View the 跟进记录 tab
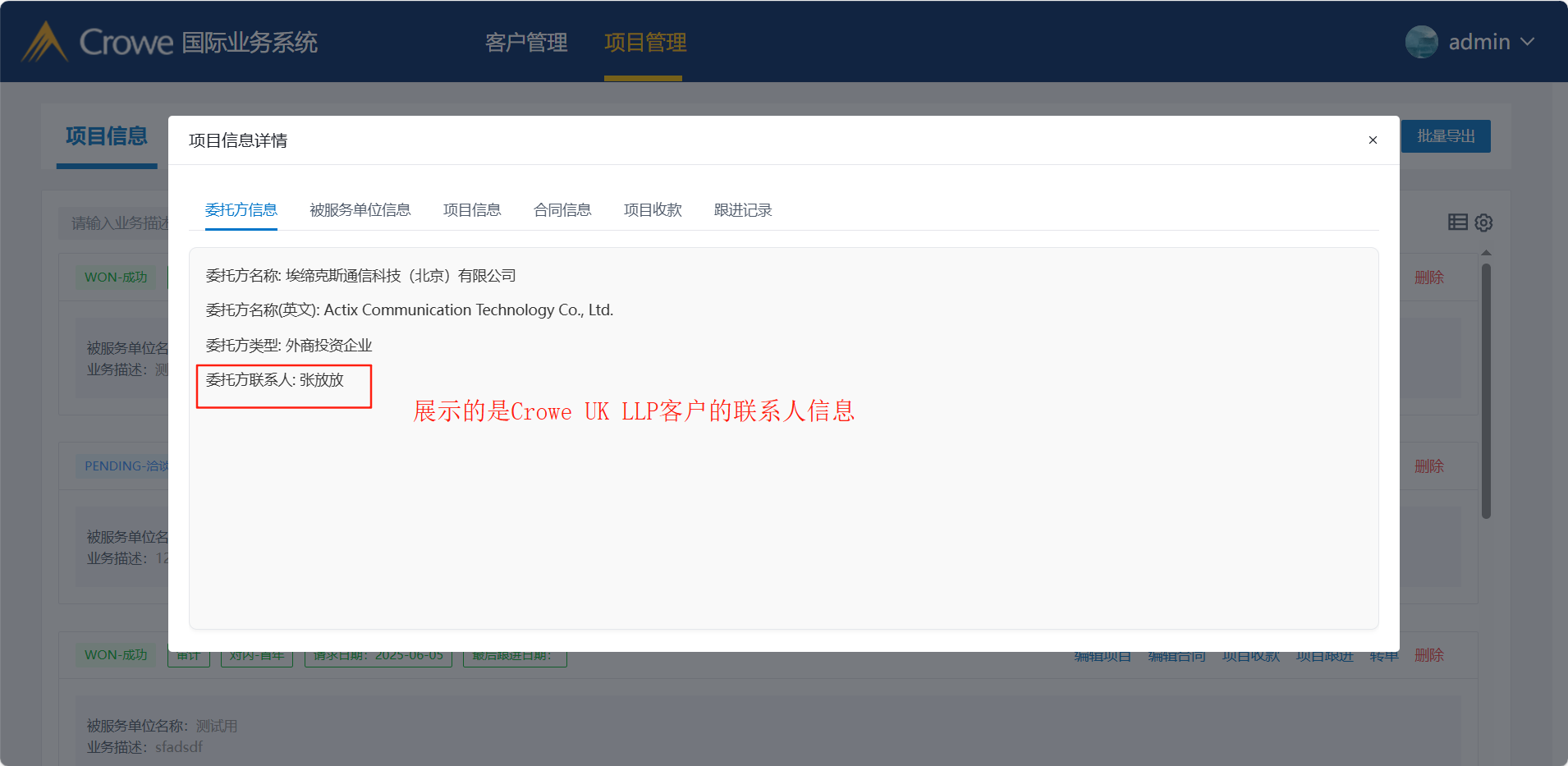The image size is (1568, 766). [x=743, y=210]
